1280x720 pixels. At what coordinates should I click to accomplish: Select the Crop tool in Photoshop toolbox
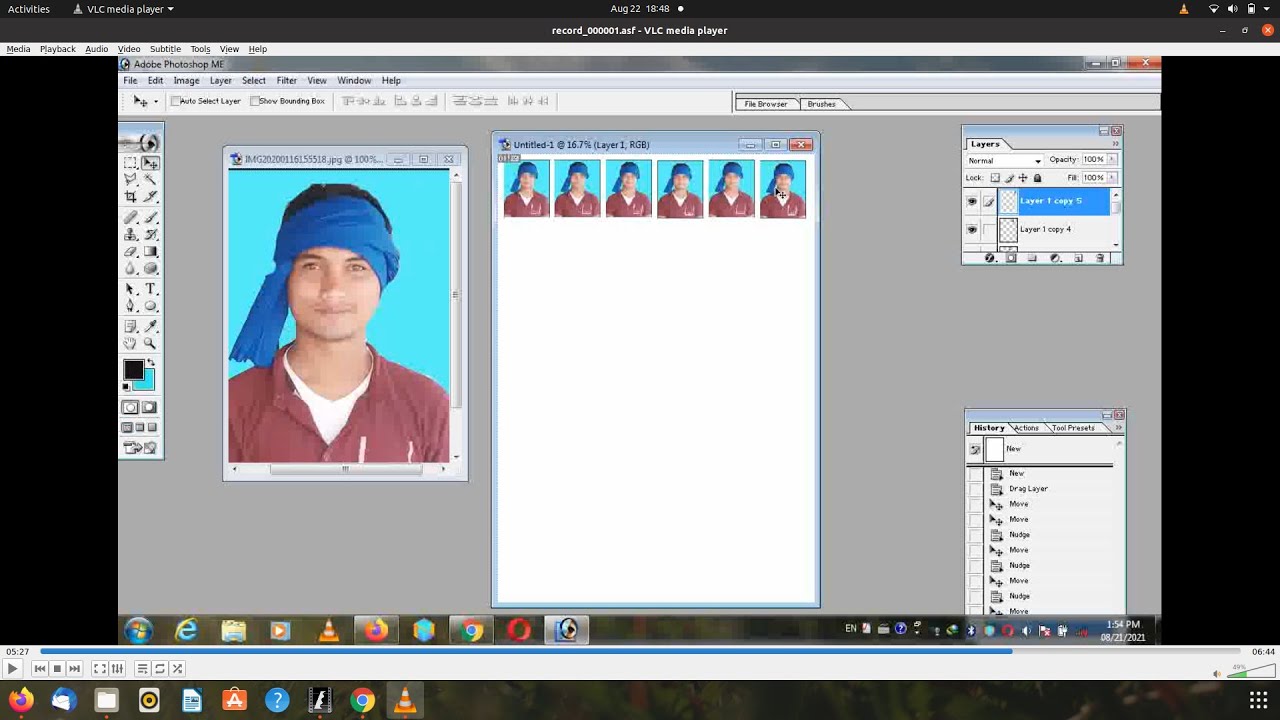point(130,197)
